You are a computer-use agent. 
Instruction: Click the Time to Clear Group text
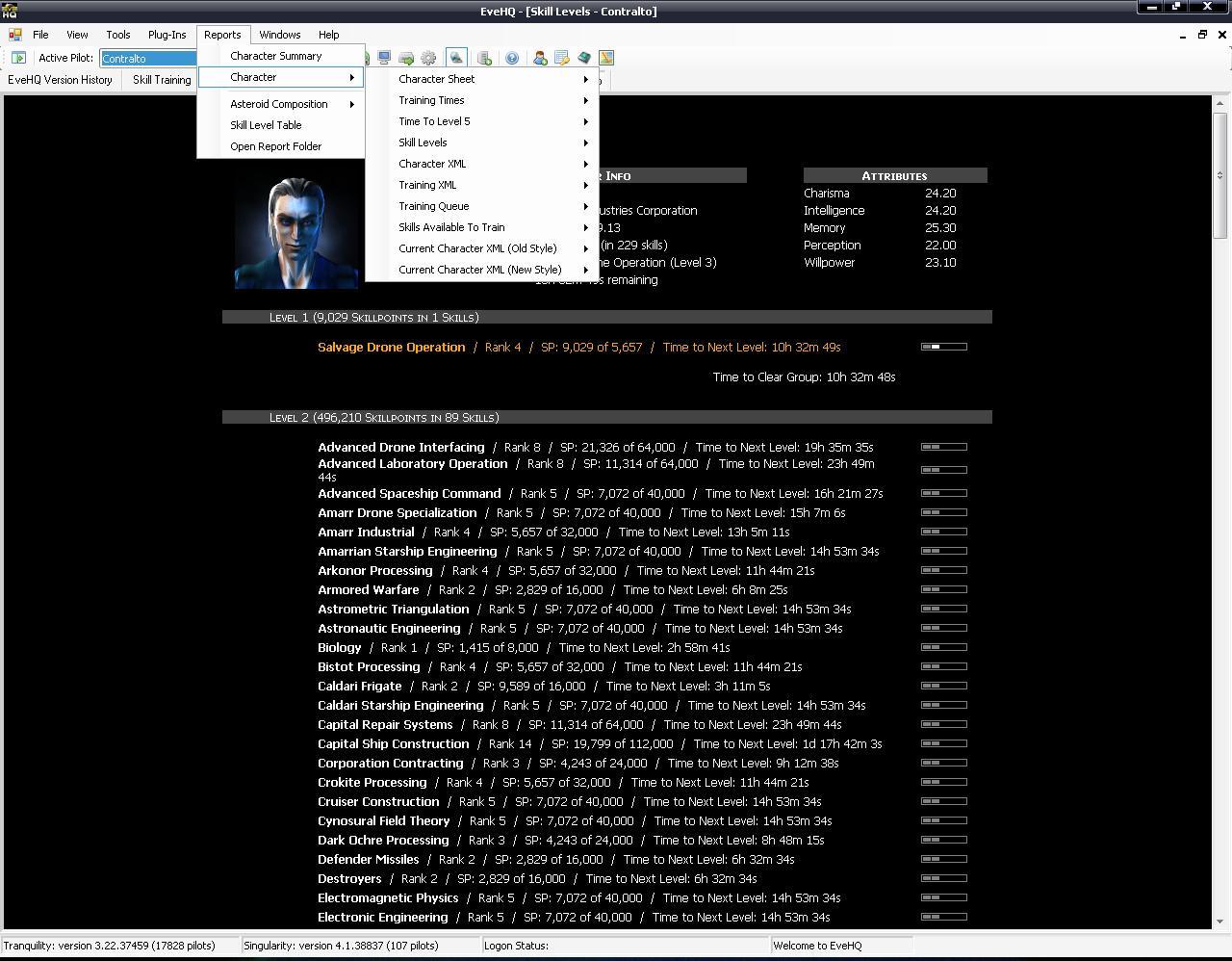click(805, 377)
